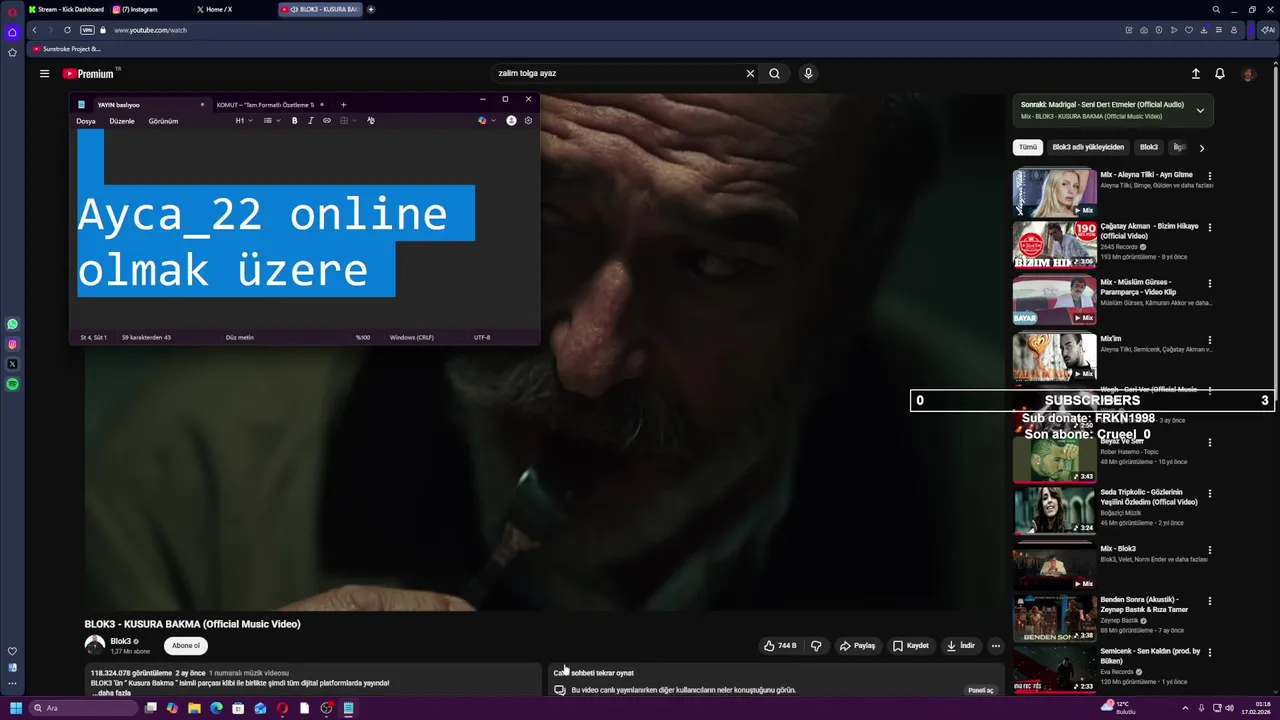Open options for Çağatay Akman video
The image size is (1280, 720).
coord(1209,228)
